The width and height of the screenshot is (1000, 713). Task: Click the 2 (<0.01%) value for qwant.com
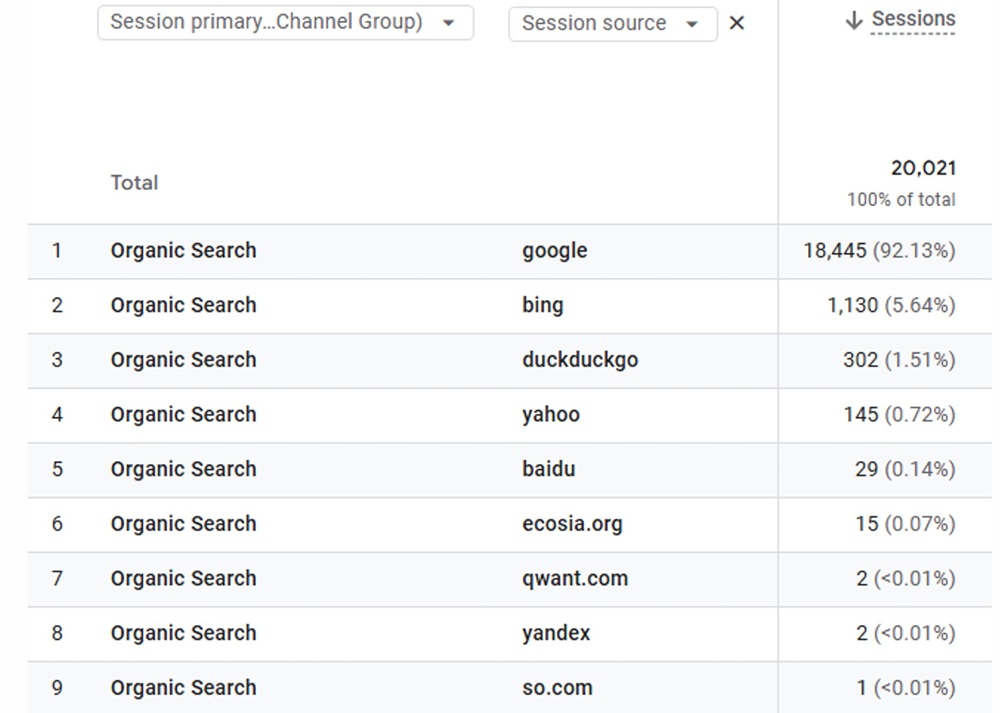click(906, 579)
